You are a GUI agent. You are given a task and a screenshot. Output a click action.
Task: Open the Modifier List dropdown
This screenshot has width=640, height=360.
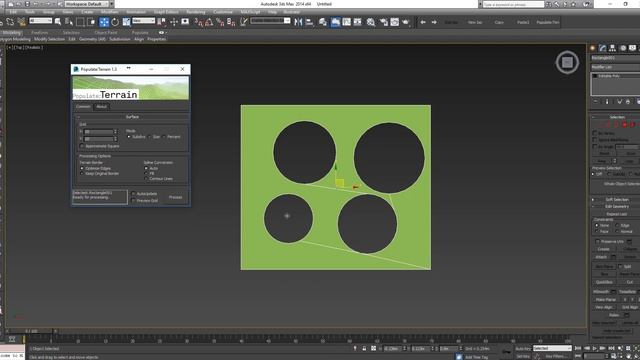(x=615, y=67)
